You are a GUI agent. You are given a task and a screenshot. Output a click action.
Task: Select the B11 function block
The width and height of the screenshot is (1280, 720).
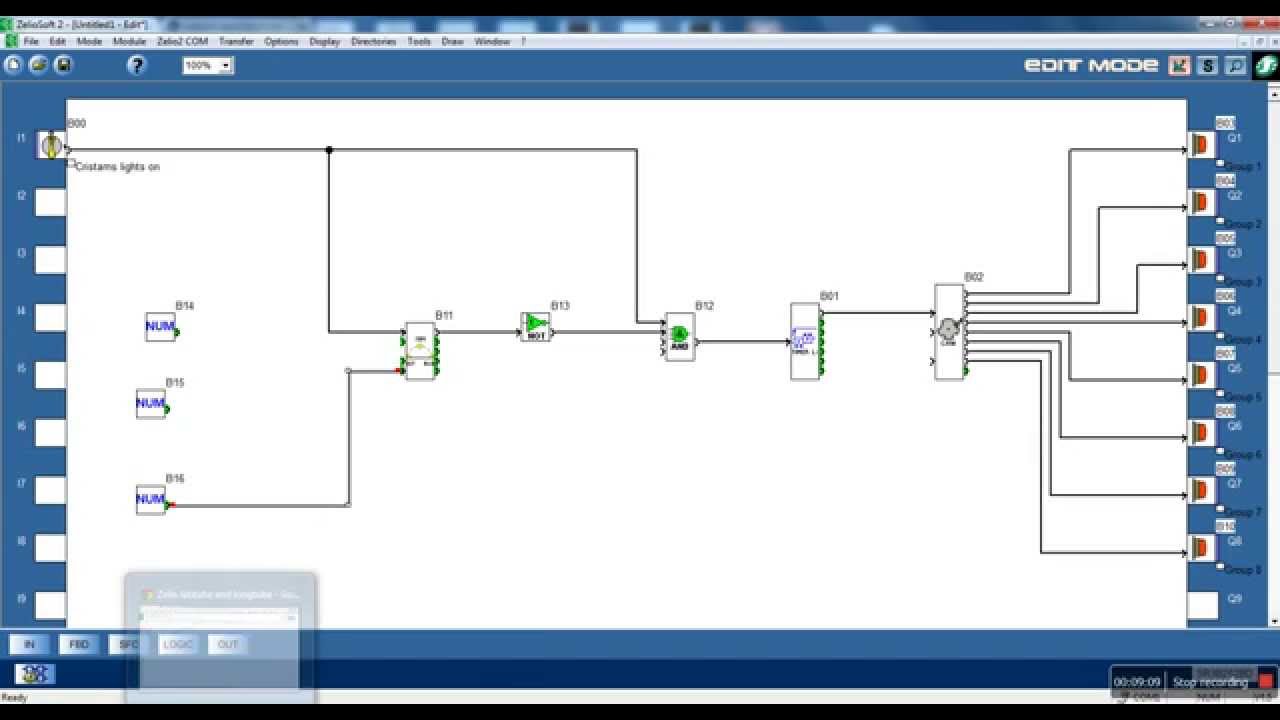pyautogui.click(x=420, y=351)
